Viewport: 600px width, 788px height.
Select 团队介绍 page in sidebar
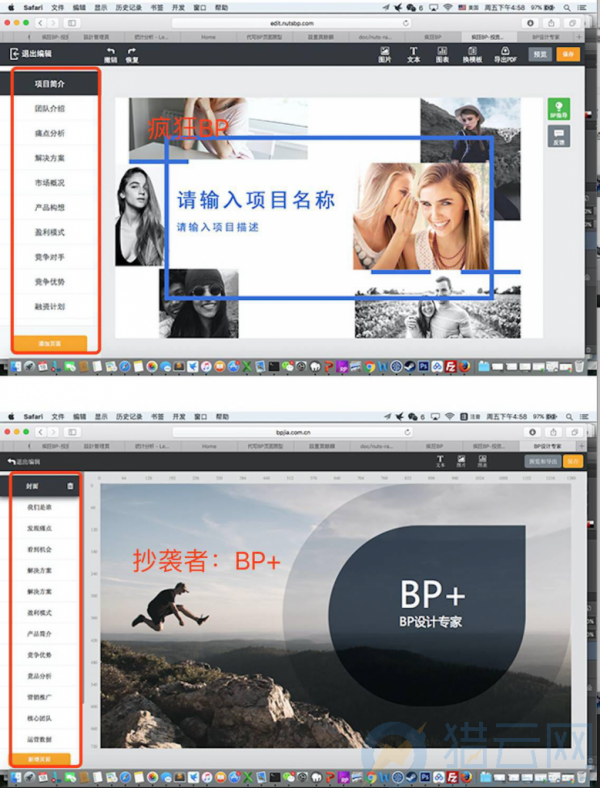pyautogui.click(x=50, y=108)
